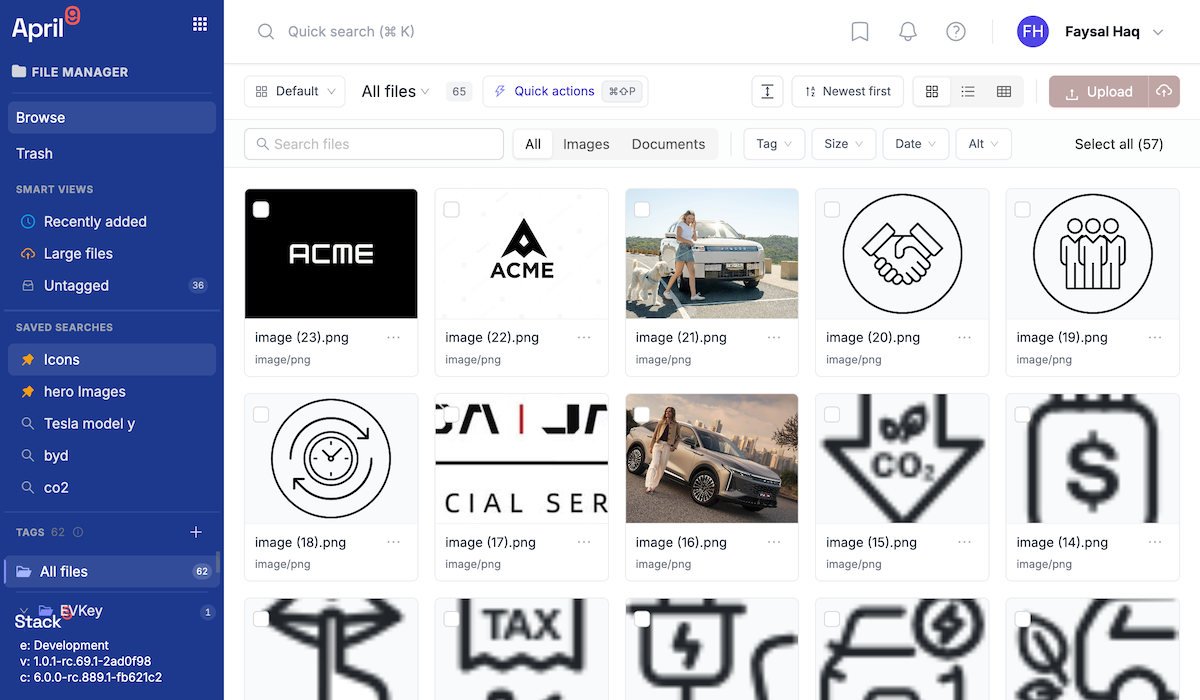
Task: Select checkbox on image (19).png
Action: click(1022, 209)
